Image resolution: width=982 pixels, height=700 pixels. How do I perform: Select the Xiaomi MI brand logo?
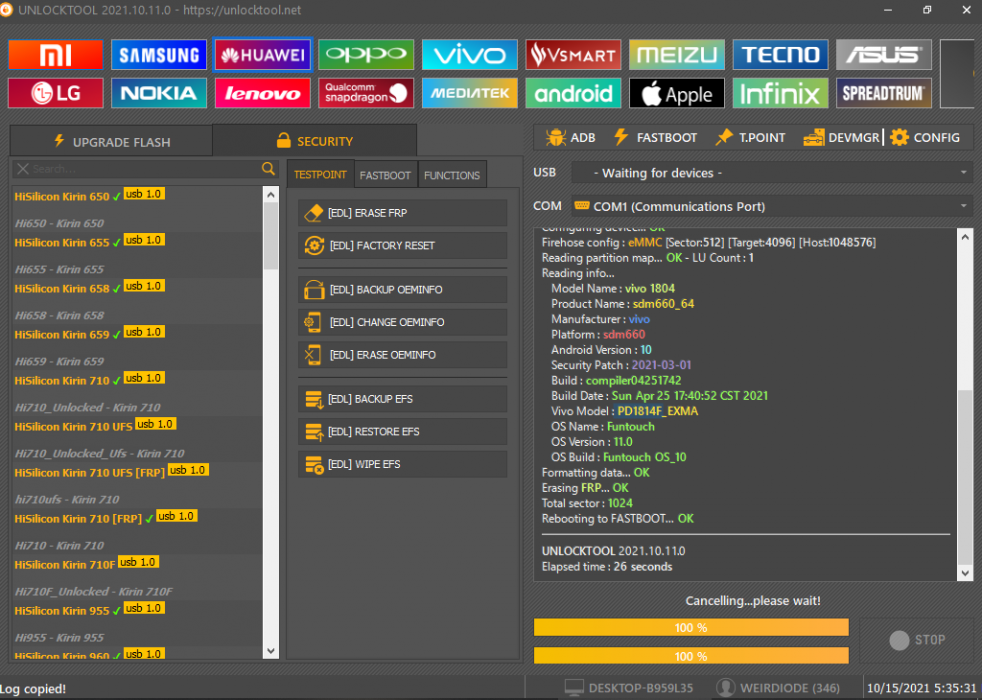[56, 55]
